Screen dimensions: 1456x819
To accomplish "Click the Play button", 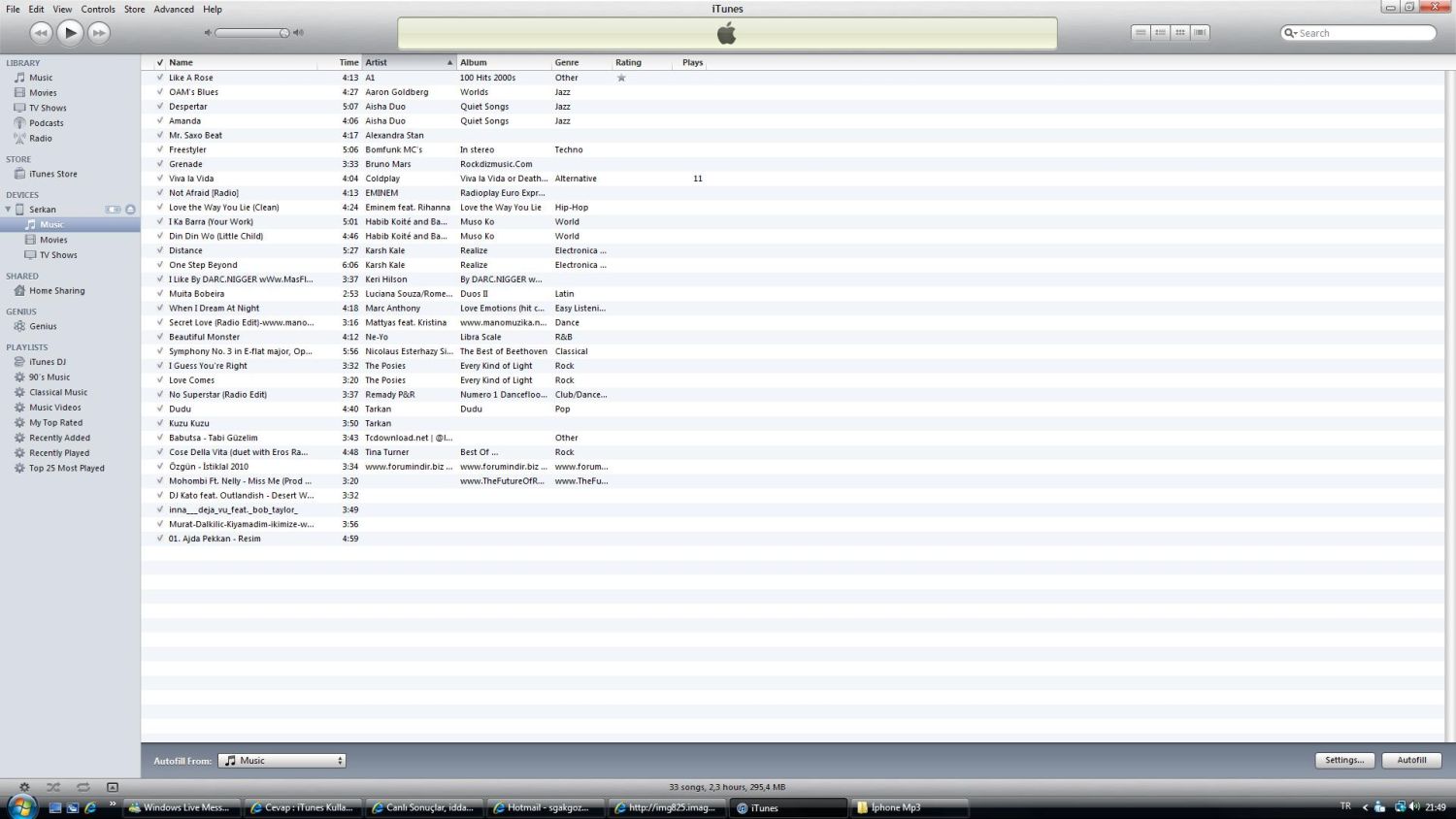I will pos(70,33).
